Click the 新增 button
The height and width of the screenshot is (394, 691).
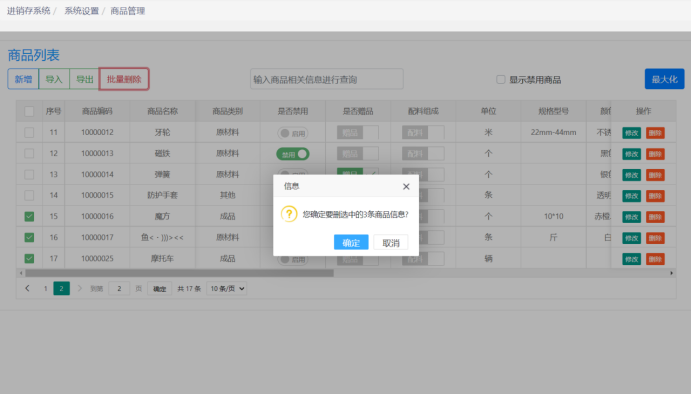pos(23,79)
